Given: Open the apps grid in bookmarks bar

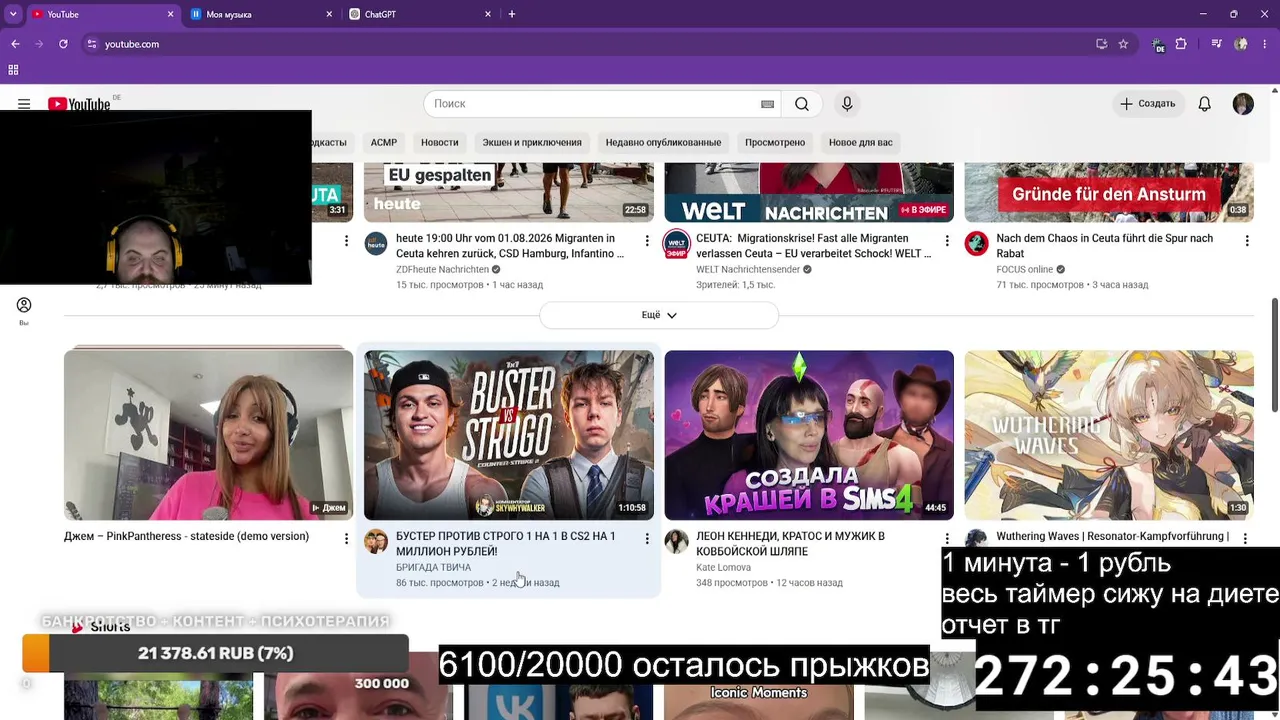Looking at the screenshot, I should pyautogui.click(x=13, y=70).
